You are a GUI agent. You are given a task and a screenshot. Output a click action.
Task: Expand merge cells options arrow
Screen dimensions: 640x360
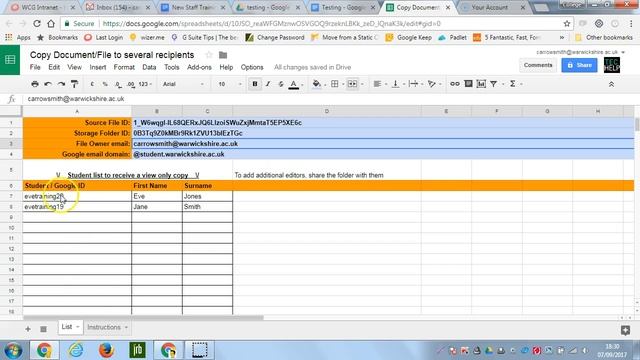tap(362, 84)
